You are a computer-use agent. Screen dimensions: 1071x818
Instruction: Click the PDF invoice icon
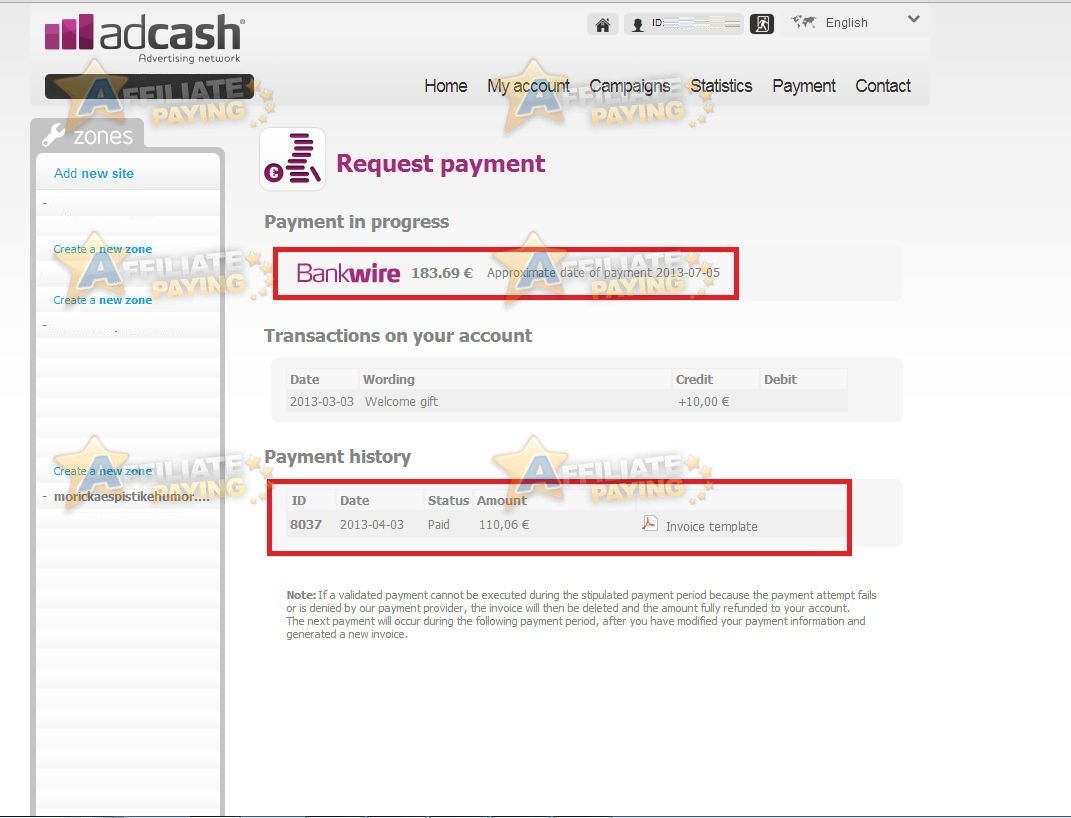pyautogui.click(x=650, y=524)
